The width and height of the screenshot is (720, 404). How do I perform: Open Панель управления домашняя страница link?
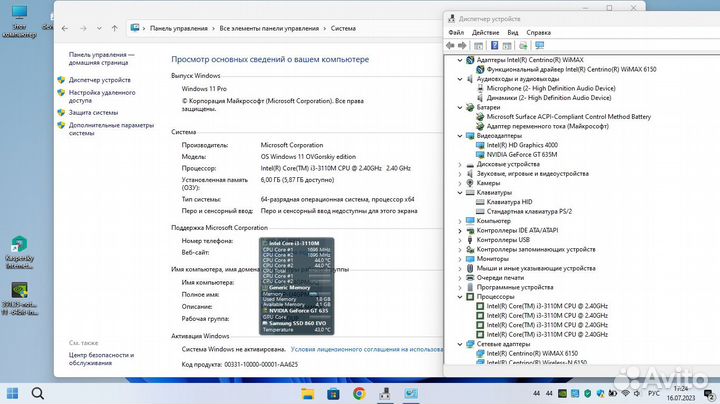pyautogui.click(x=101, y=58)
